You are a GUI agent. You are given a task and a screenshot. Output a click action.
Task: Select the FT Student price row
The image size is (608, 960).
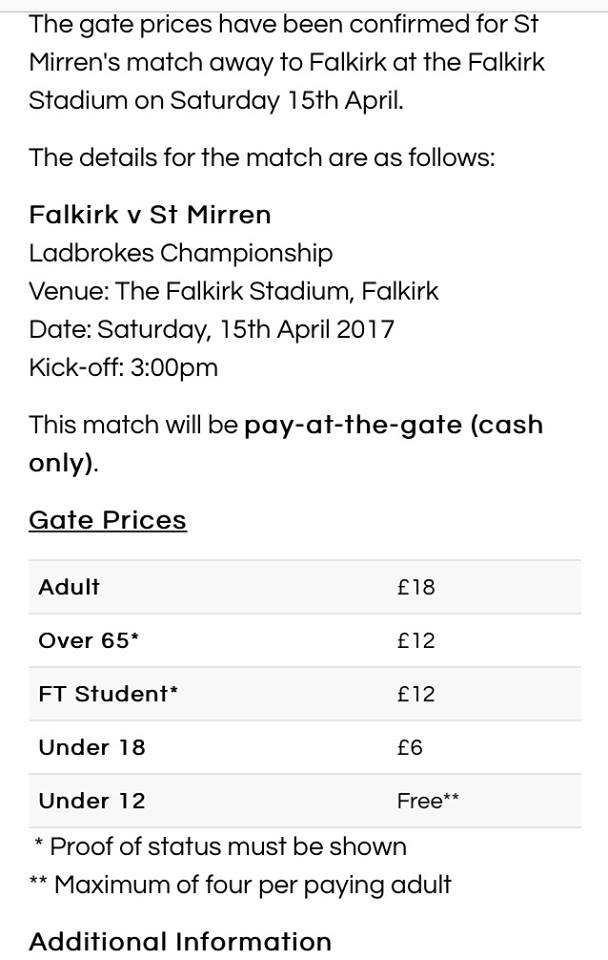(x=304, y=694)
